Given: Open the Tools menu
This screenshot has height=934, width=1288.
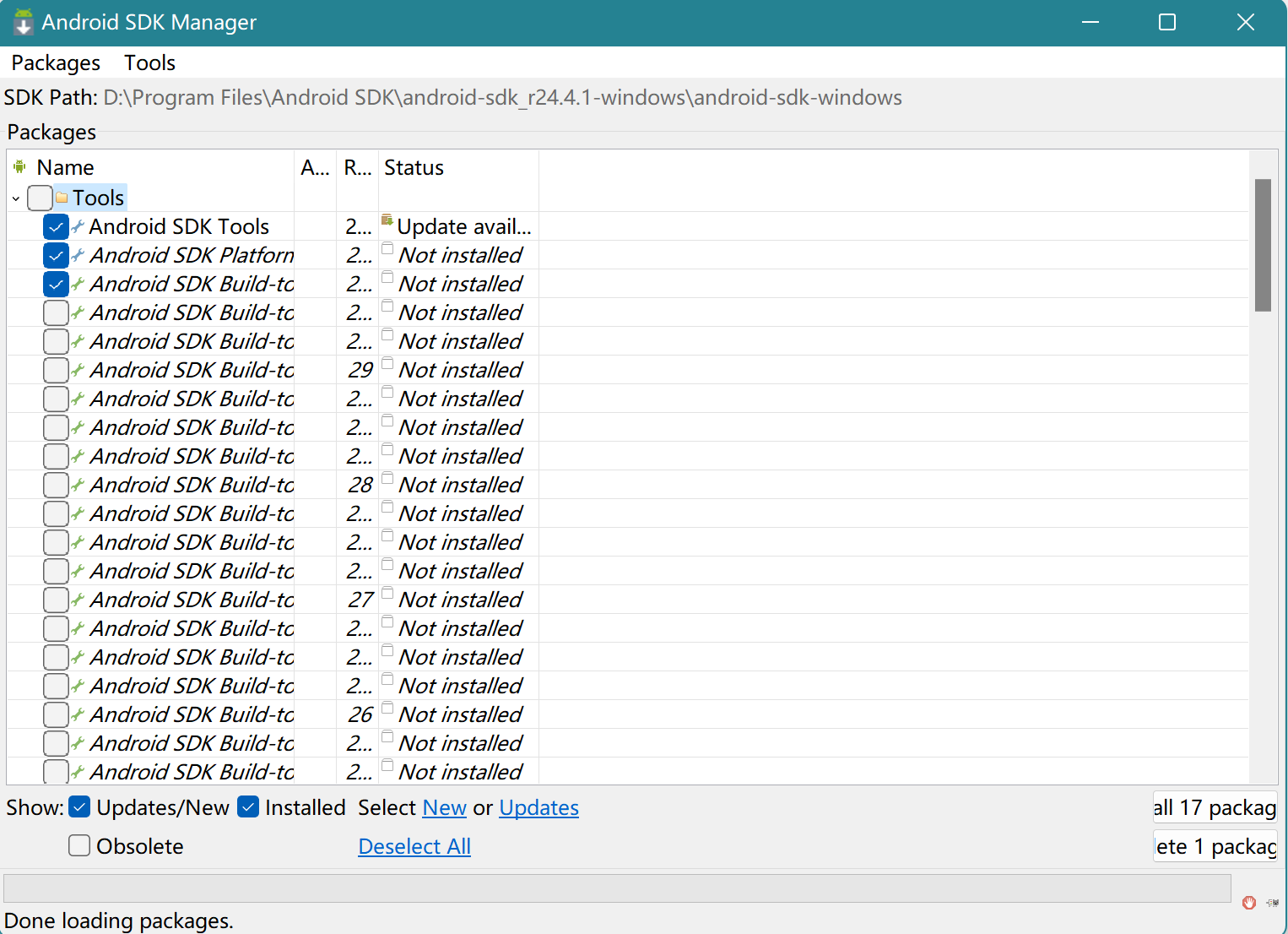Looking at the screenshot, I should click(149, 62).
